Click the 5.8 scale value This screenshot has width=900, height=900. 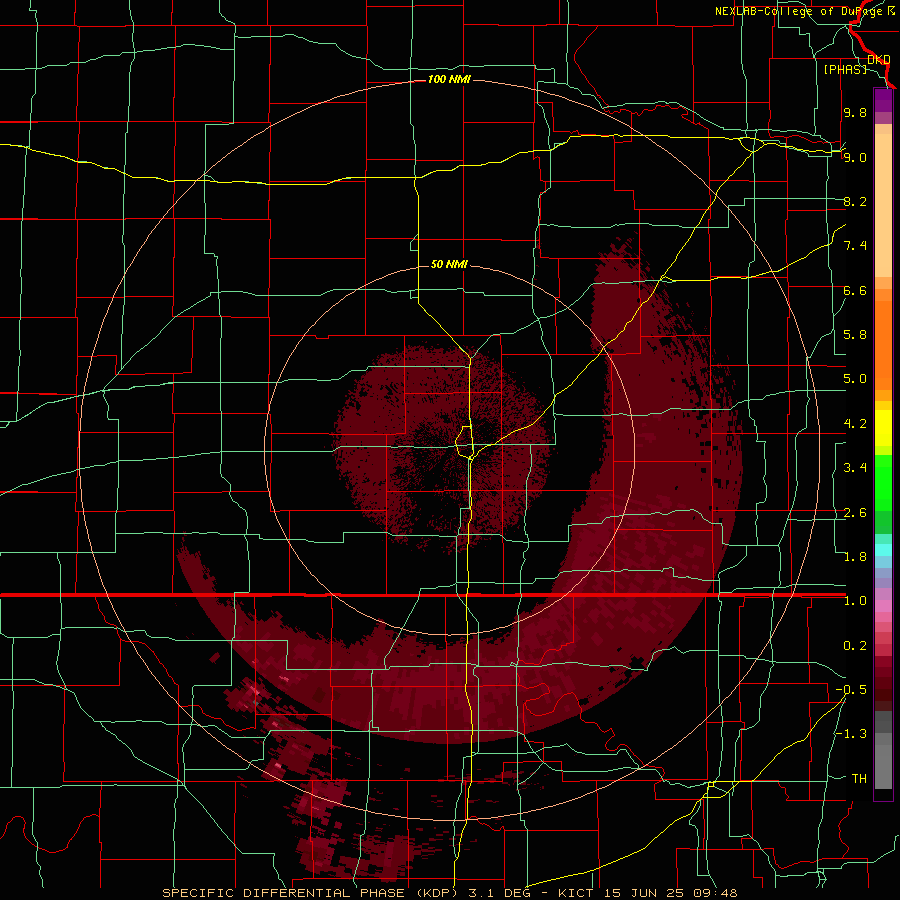855,335
